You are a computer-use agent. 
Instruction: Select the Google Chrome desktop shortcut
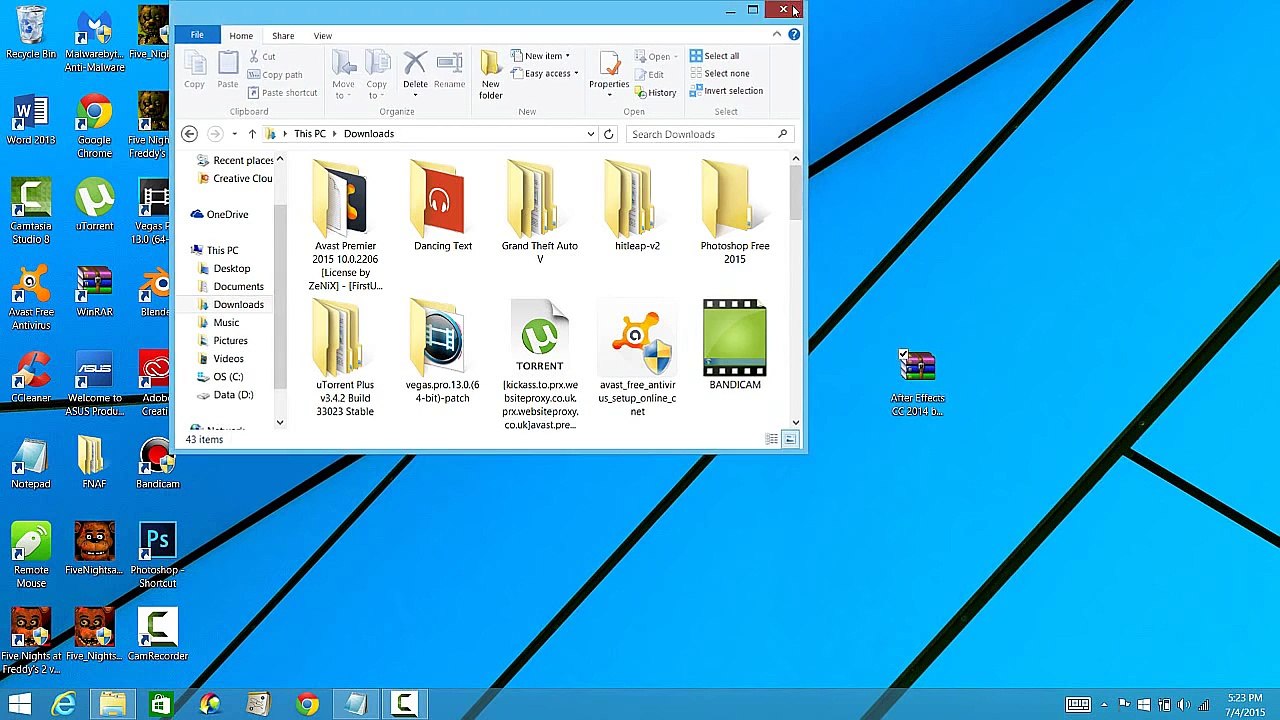94,125
